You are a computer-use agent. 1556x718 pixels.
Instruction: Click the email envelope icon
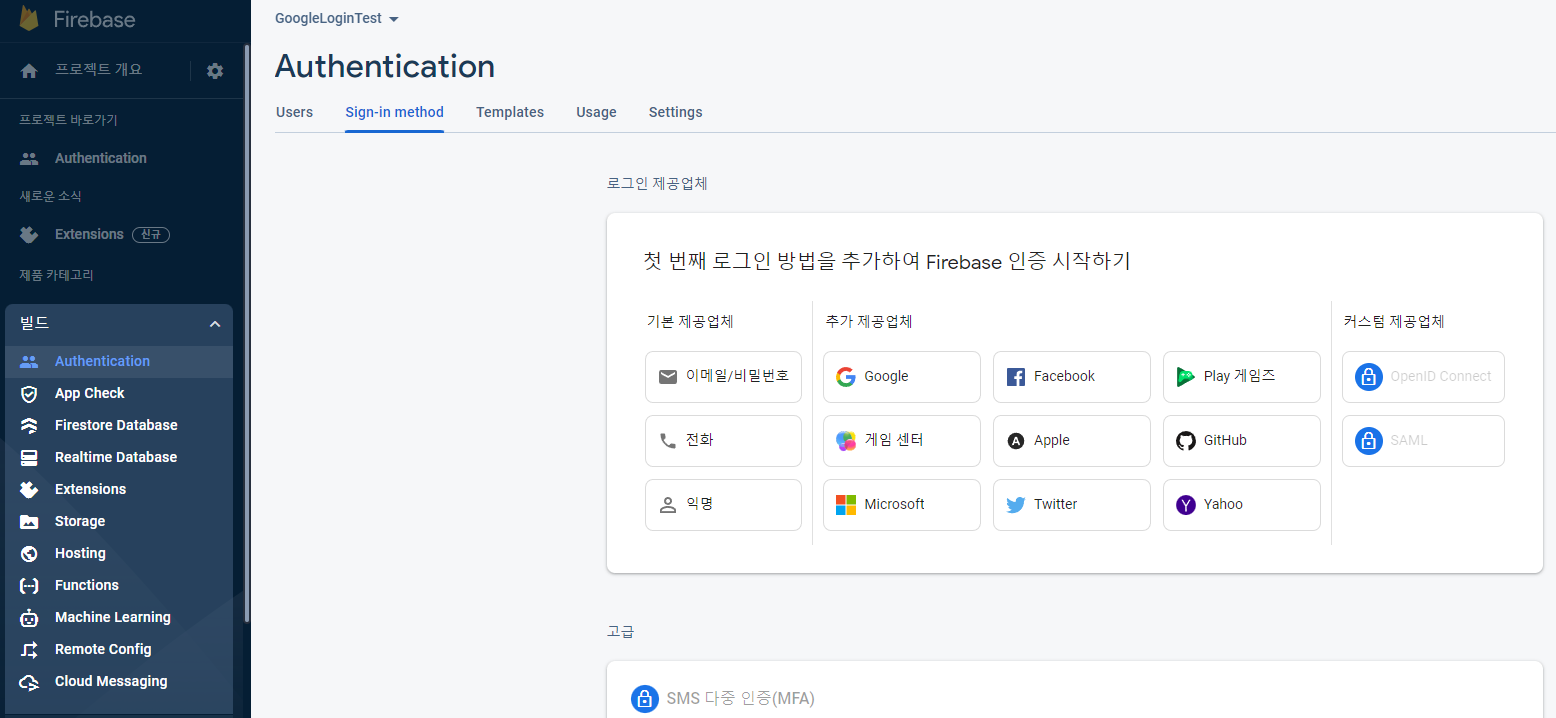(668, 377)
